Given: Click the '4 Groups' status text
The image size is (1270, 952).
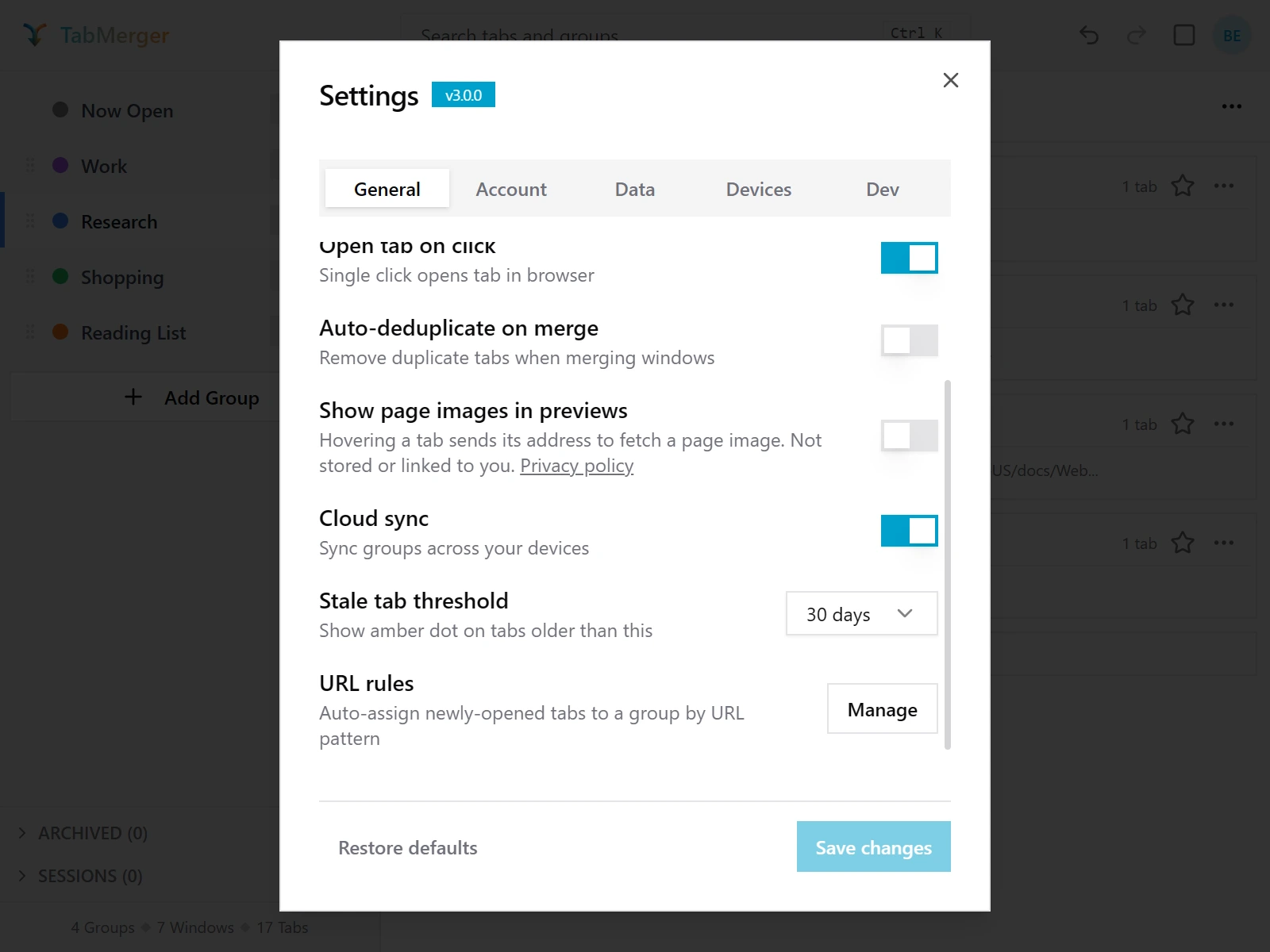Looking at the screenshot, I should click(x=103, y=927).
